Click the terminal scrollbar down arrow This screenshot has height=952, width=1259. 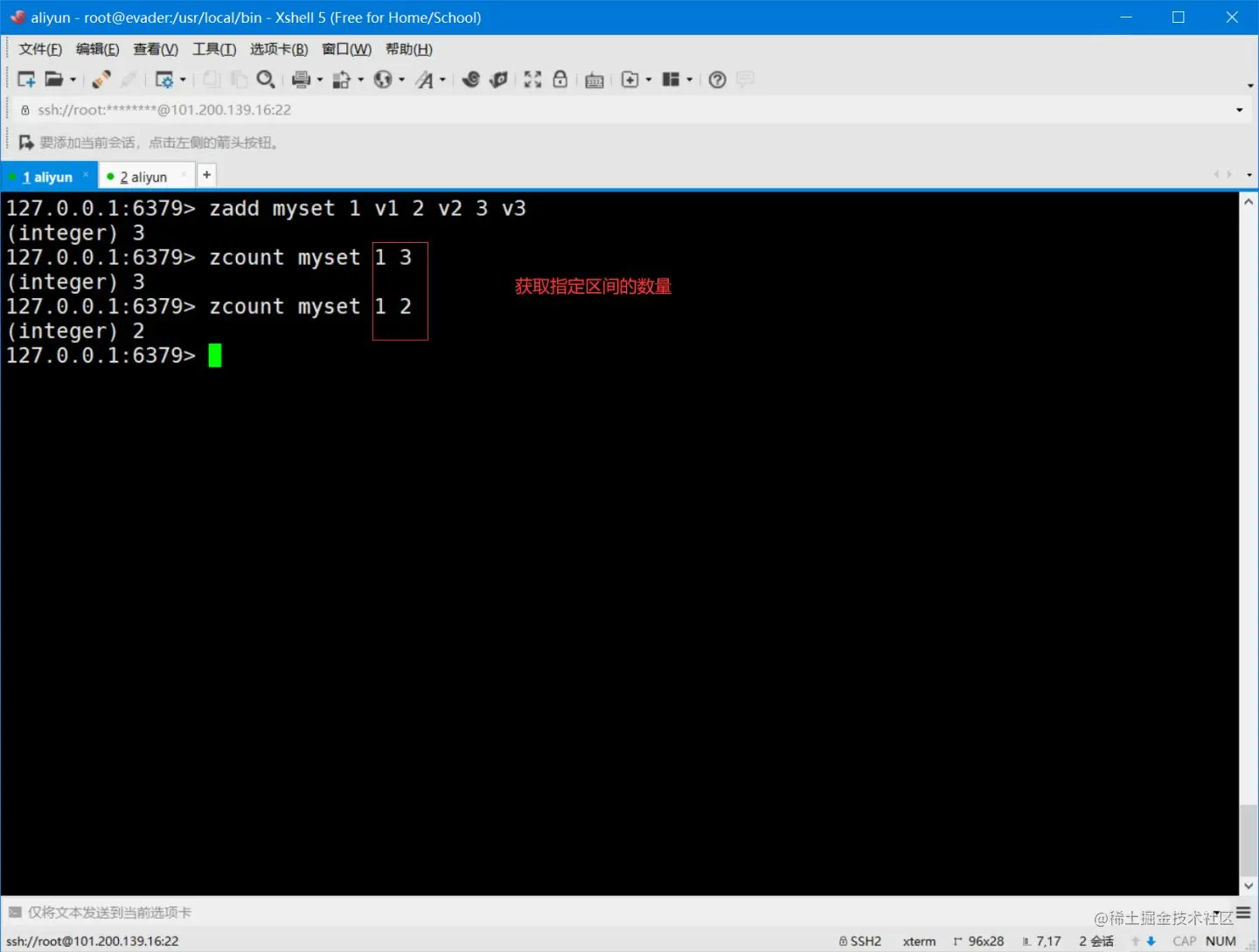pyautogui.click(x=1249, y=886)
